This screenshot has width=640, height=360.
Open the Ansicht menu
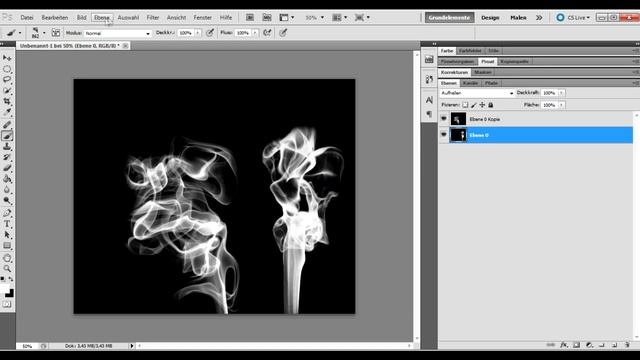pyautogui.click(x=176, y=18)
